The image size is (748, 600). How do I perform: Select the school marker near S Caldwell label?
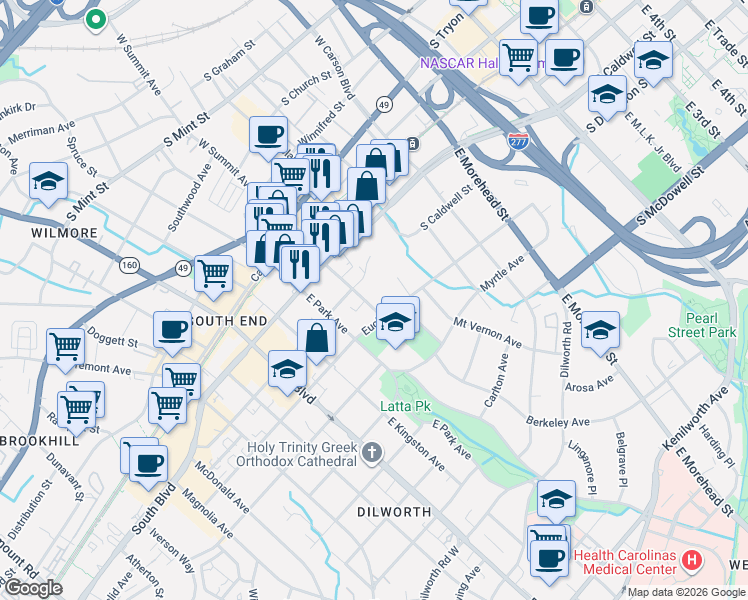click(607, 97)
